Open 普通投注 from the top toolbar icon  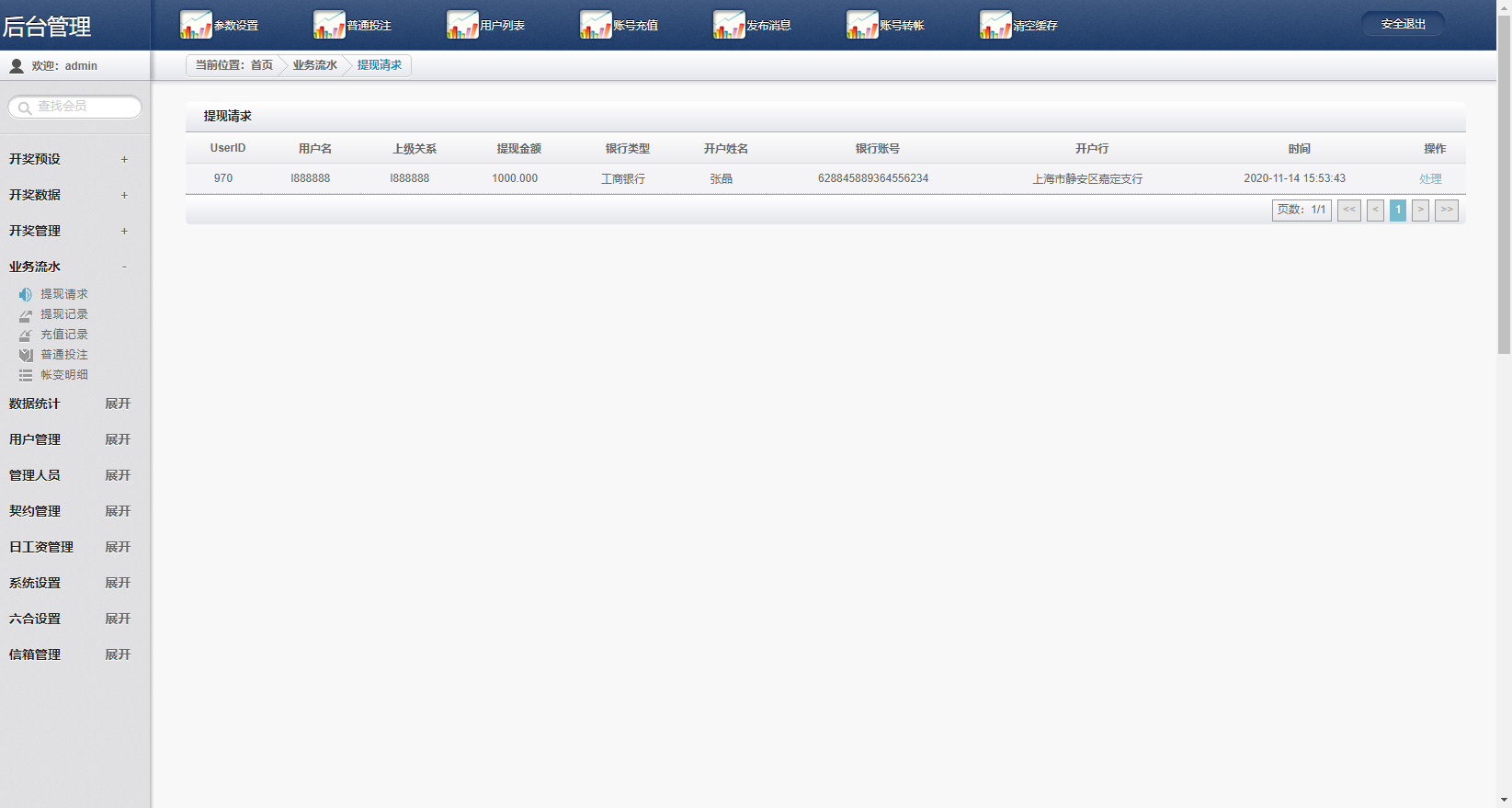tap(329, 25)
